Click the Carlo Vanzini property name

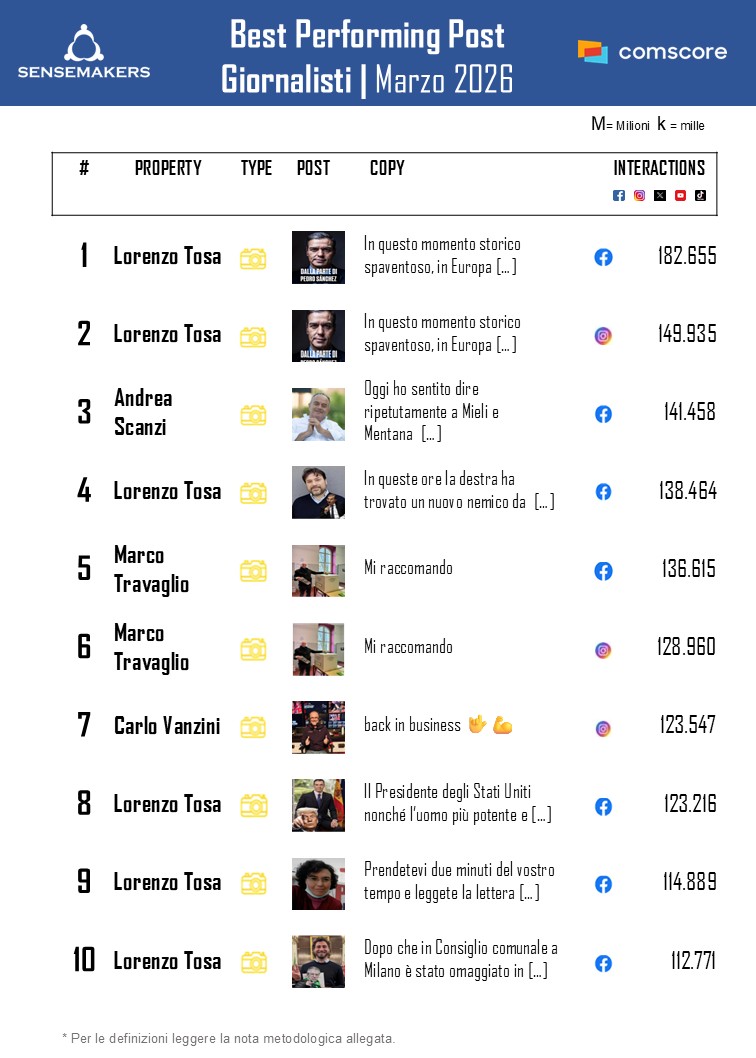167,726
